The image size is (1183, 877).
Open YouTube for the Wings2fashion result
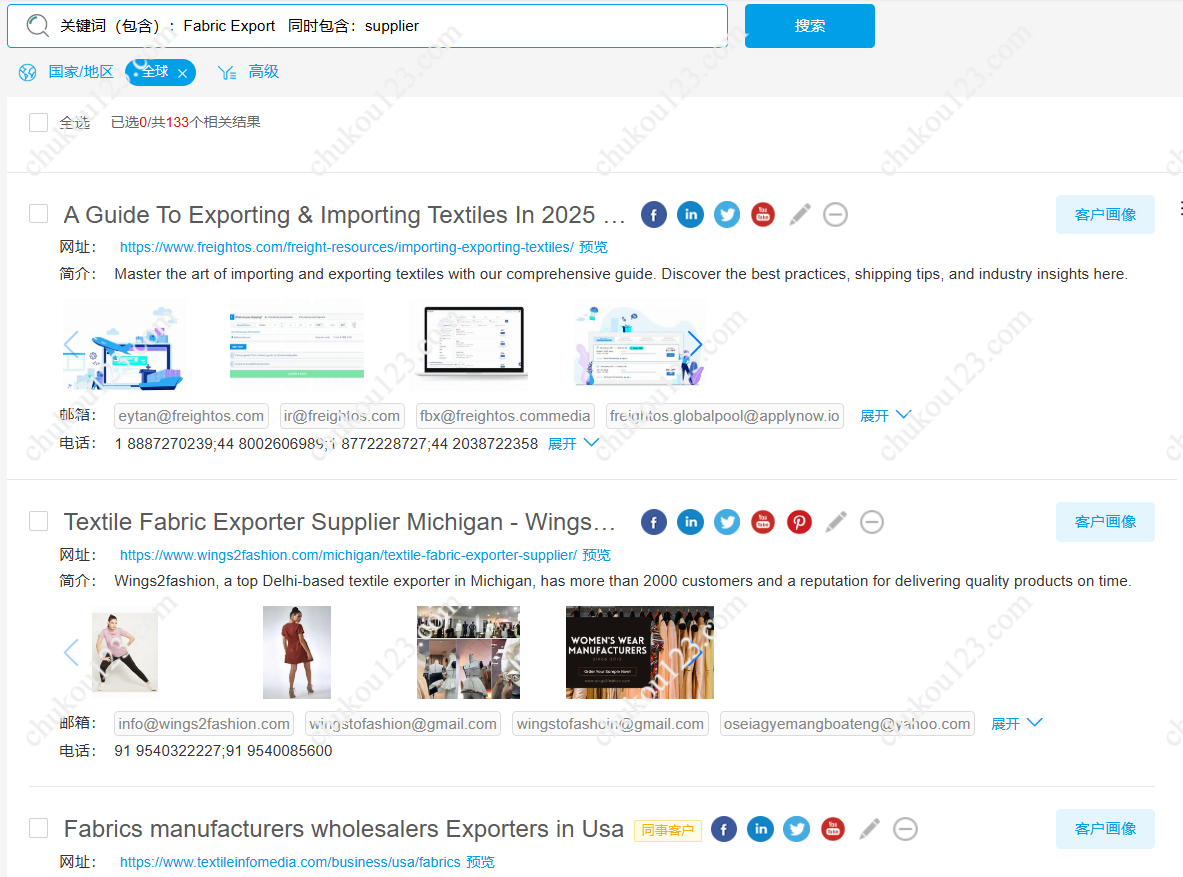(763, 522)
